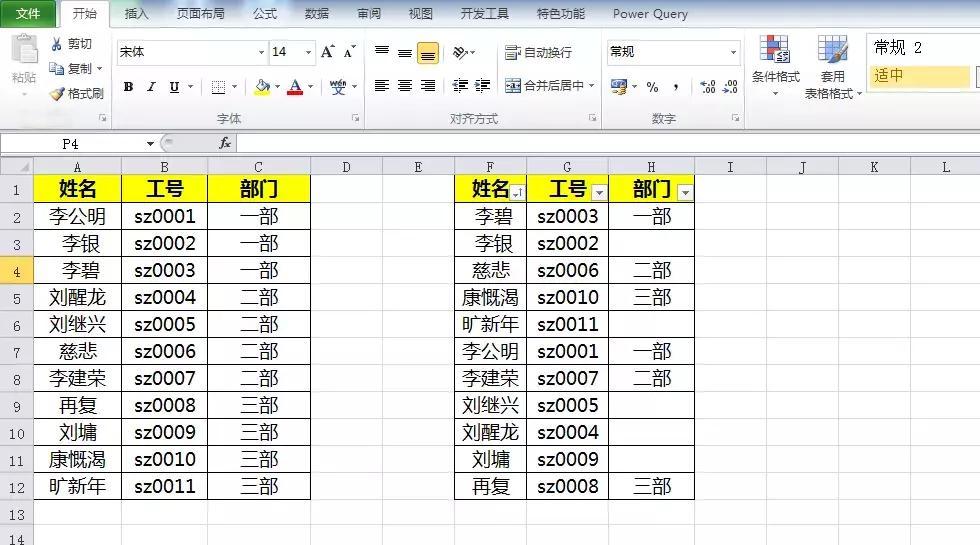
Task: Click the 合并后居中 merge button
Action: (x=548, y=86)
